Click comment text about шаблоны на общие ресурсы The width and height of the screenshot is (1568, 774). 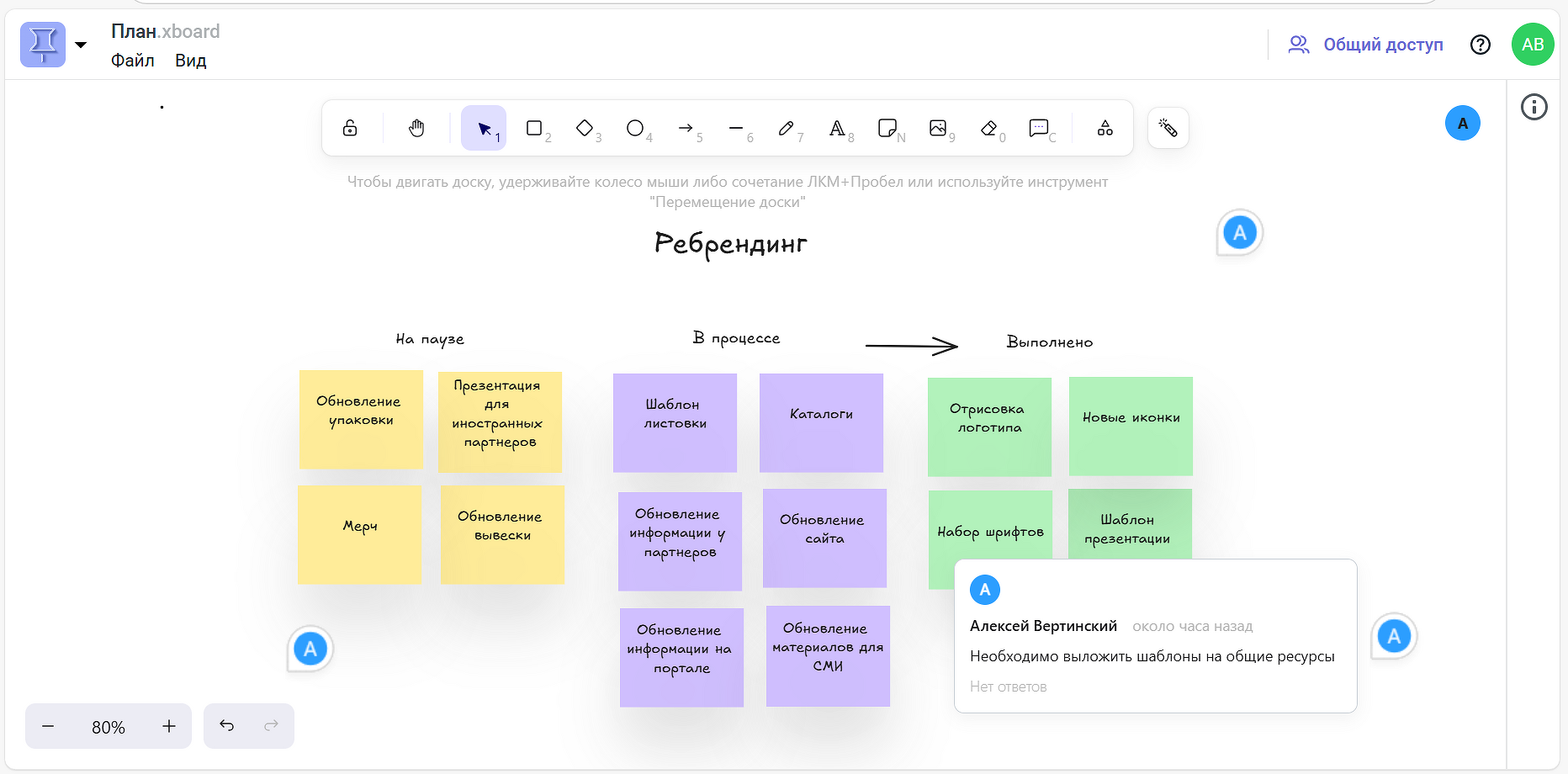click(1152, 656)
